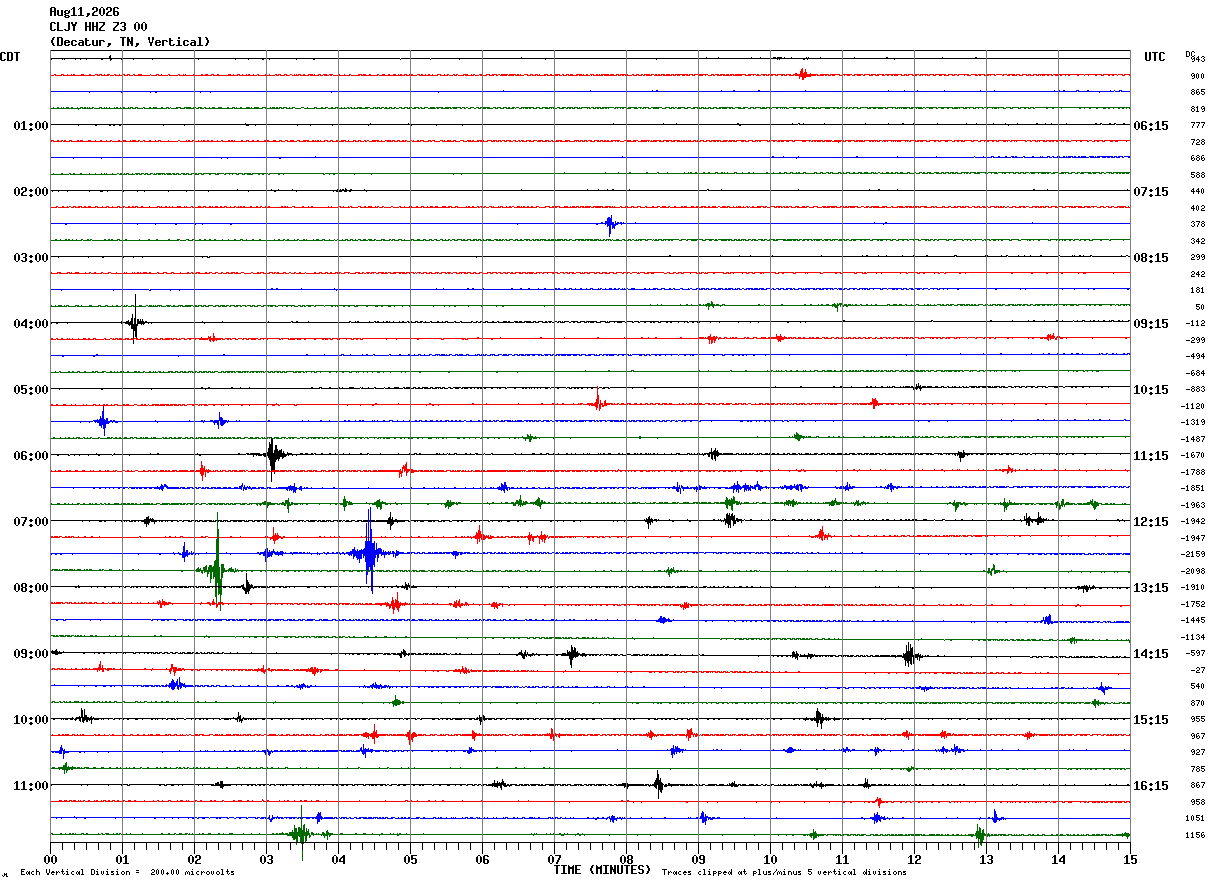
Task: Click the black seismic event on the 04:00 trace
Action: [x=135, y=321]
